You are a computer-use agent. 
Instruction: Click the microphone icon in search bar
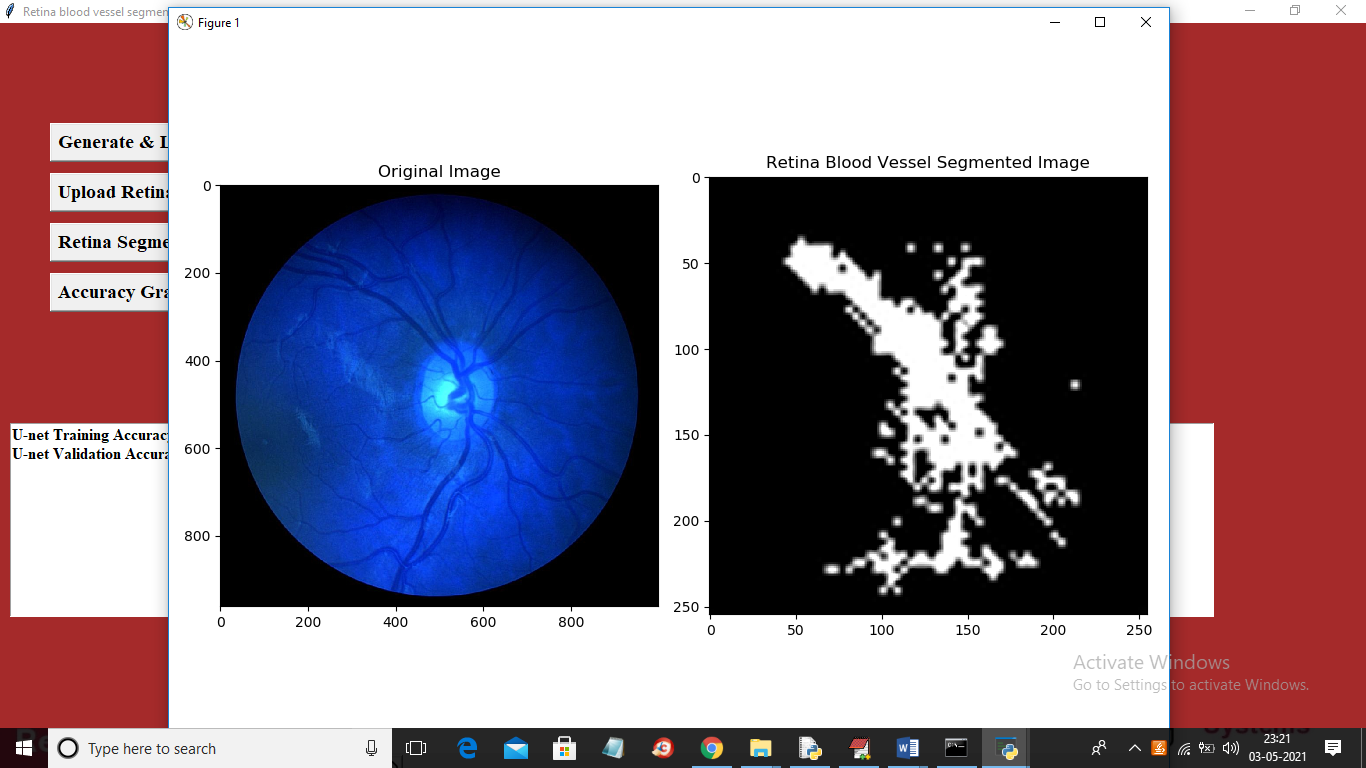coord(371,748)
